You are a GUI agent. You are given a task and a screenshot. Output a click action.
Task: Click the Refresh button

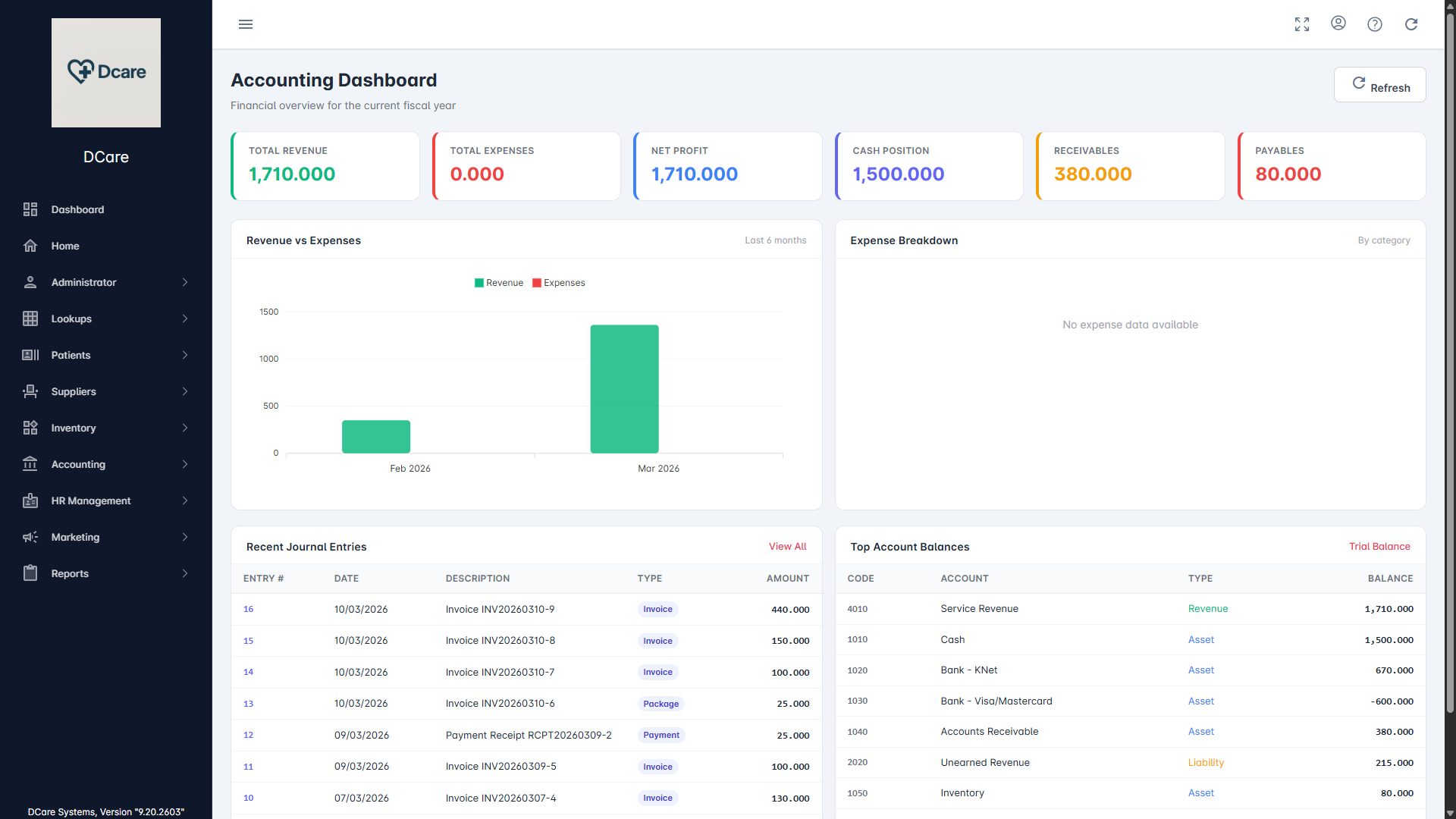point(1379,84)
